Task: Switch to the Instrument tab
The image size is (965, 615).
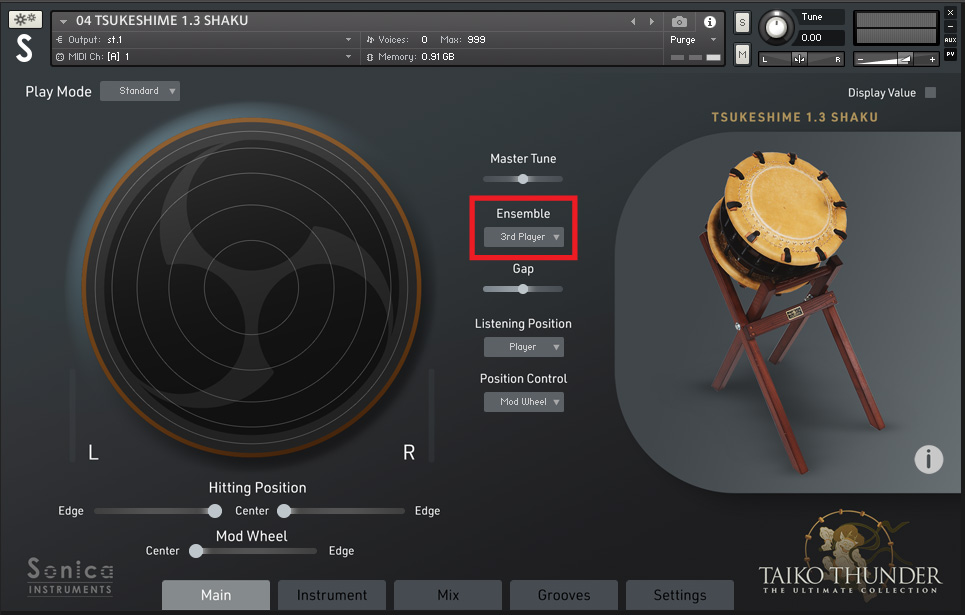Action: 332,595
